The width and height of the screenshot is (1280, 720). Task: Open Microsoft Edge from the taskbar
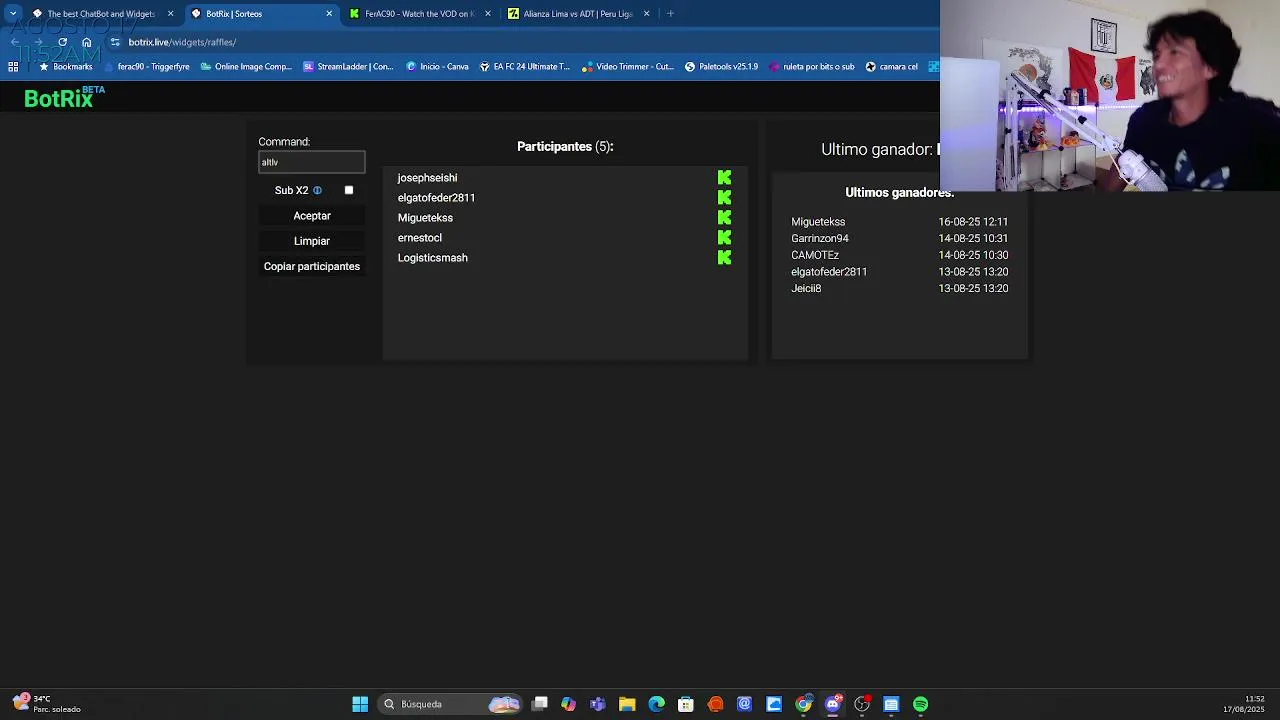[x=656, y=704]
